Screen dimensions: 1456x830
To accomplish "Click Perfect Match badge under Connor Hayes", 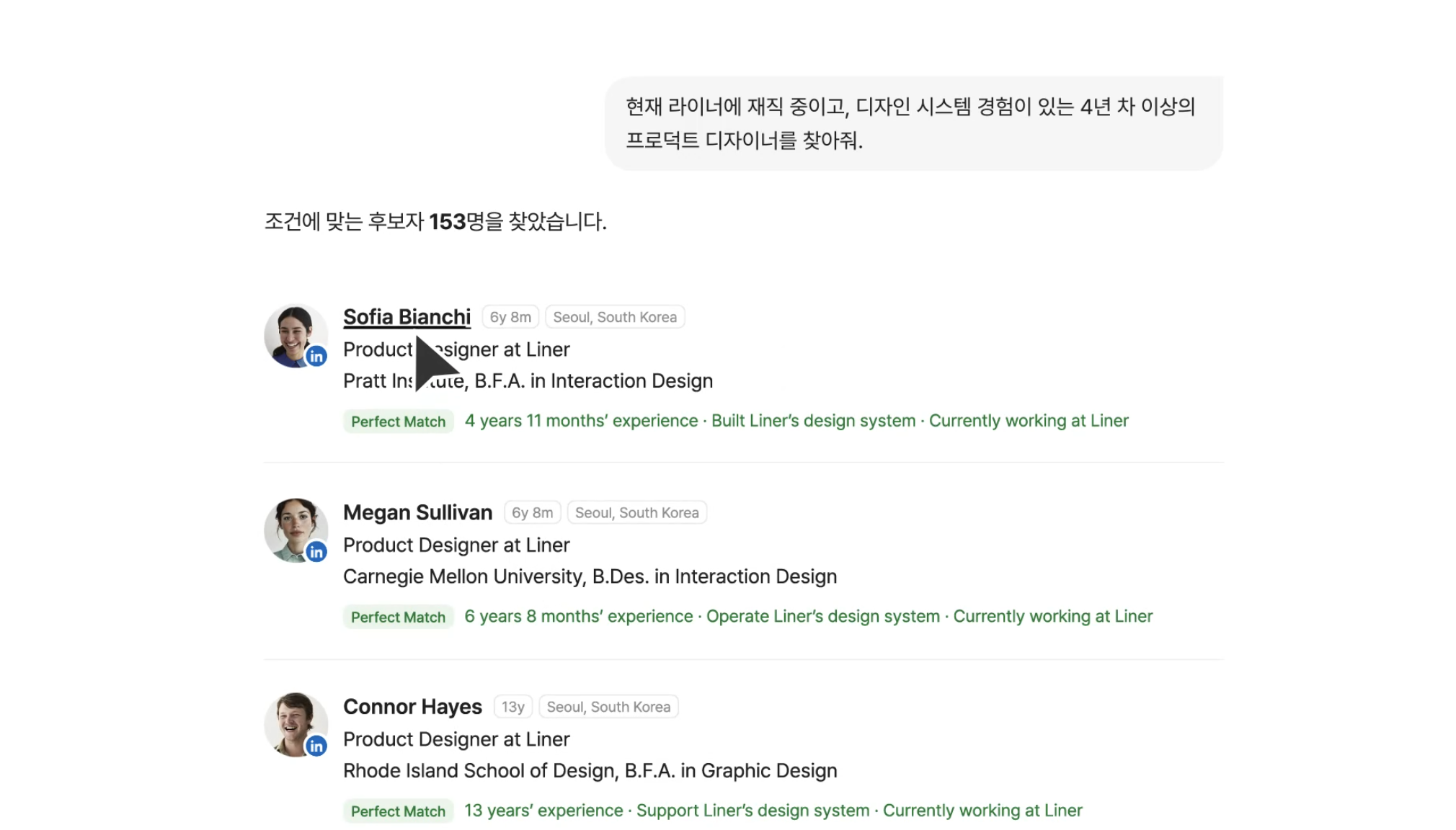I will click(398, 811).
